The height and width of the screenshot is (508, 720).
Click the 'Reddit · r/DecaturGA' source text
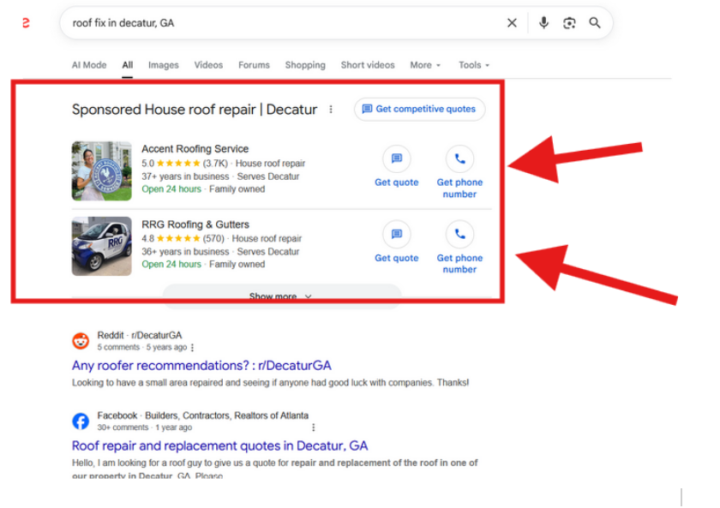pyautogui.click(x=140, y=335)
